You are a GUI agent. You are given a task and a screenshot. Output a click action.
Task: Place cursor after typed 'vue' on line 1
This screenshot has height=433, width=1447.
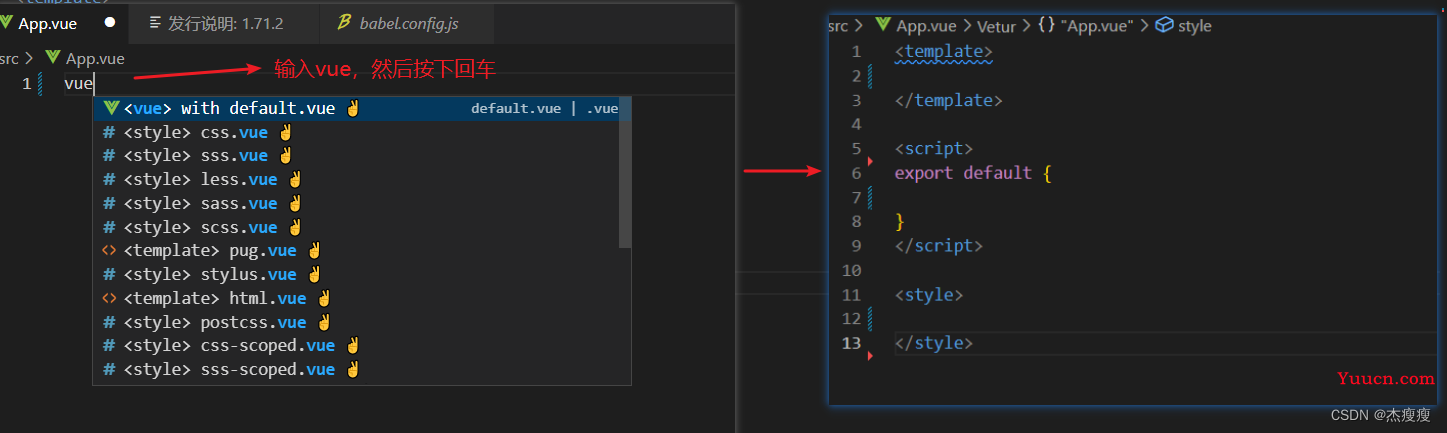(93, 84)
